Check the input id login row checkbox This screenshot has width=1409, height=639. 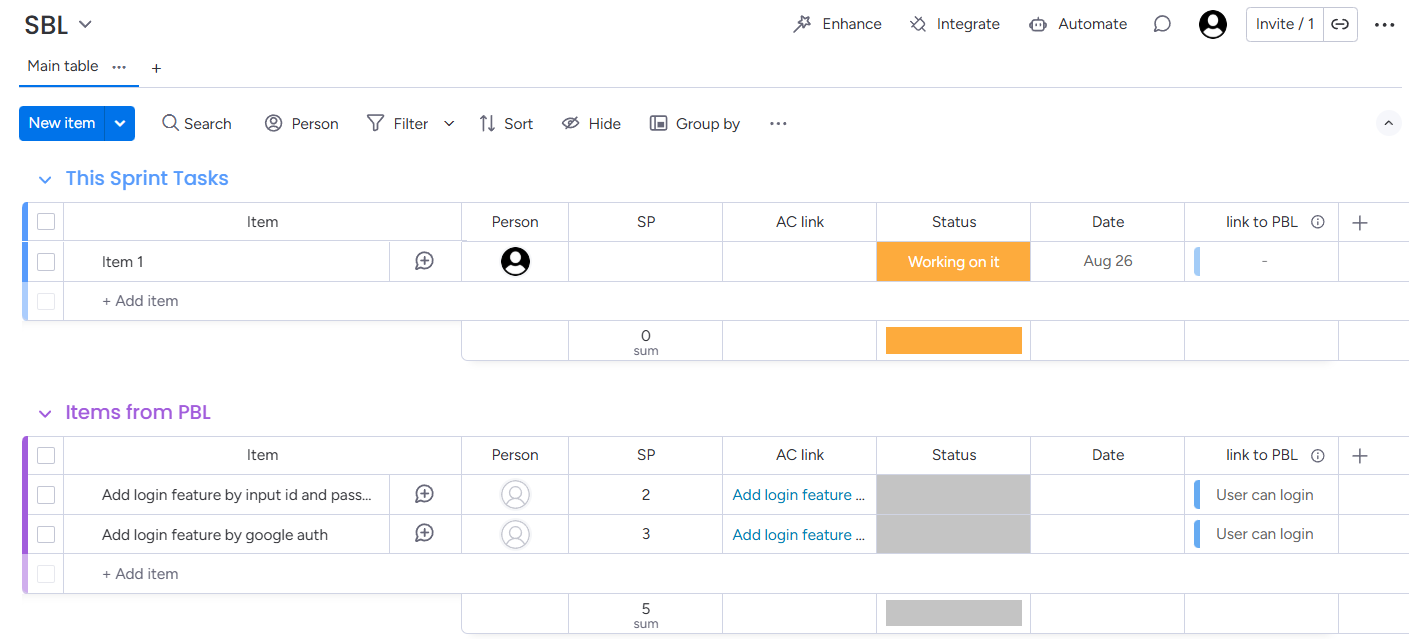46,494
